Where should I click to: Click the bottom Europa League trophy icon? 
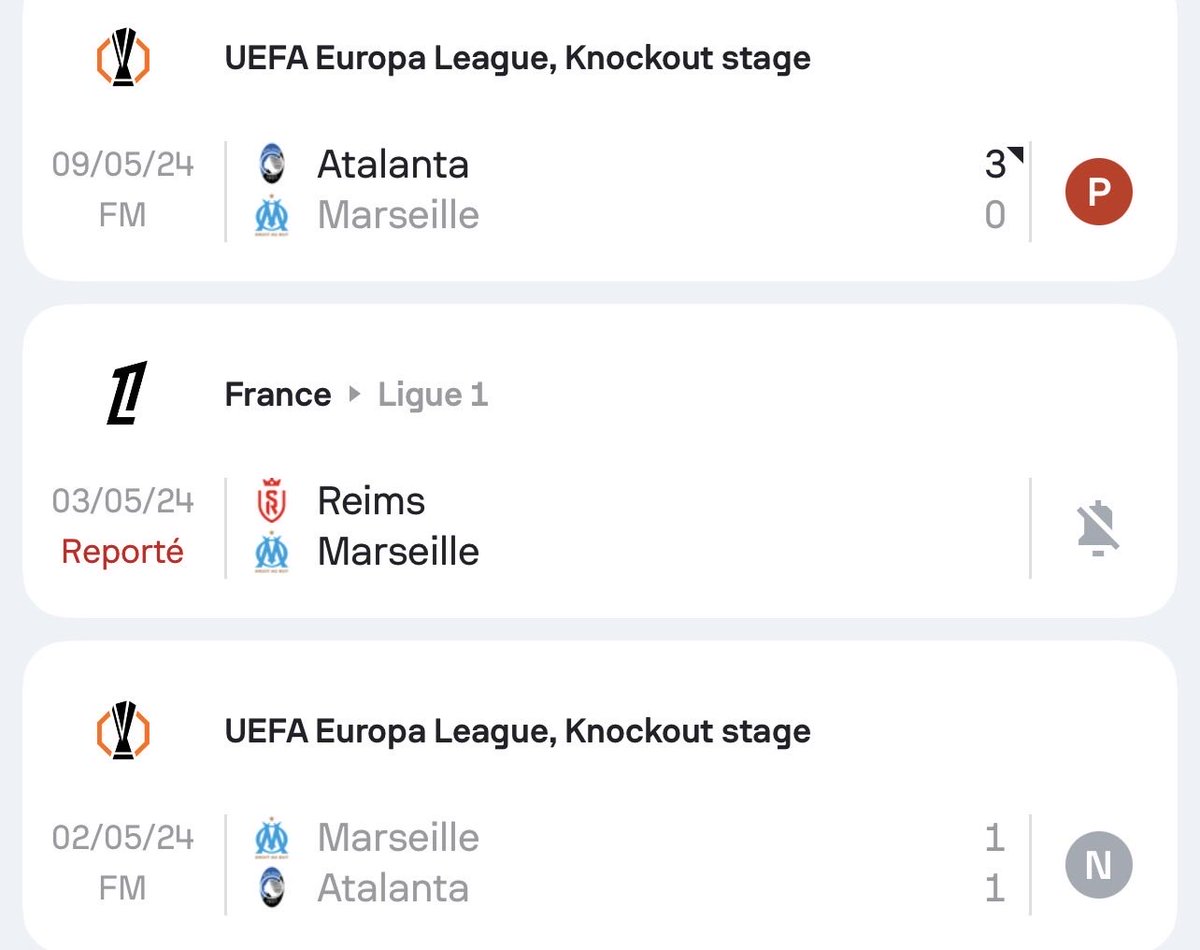[x=122, y=730]
